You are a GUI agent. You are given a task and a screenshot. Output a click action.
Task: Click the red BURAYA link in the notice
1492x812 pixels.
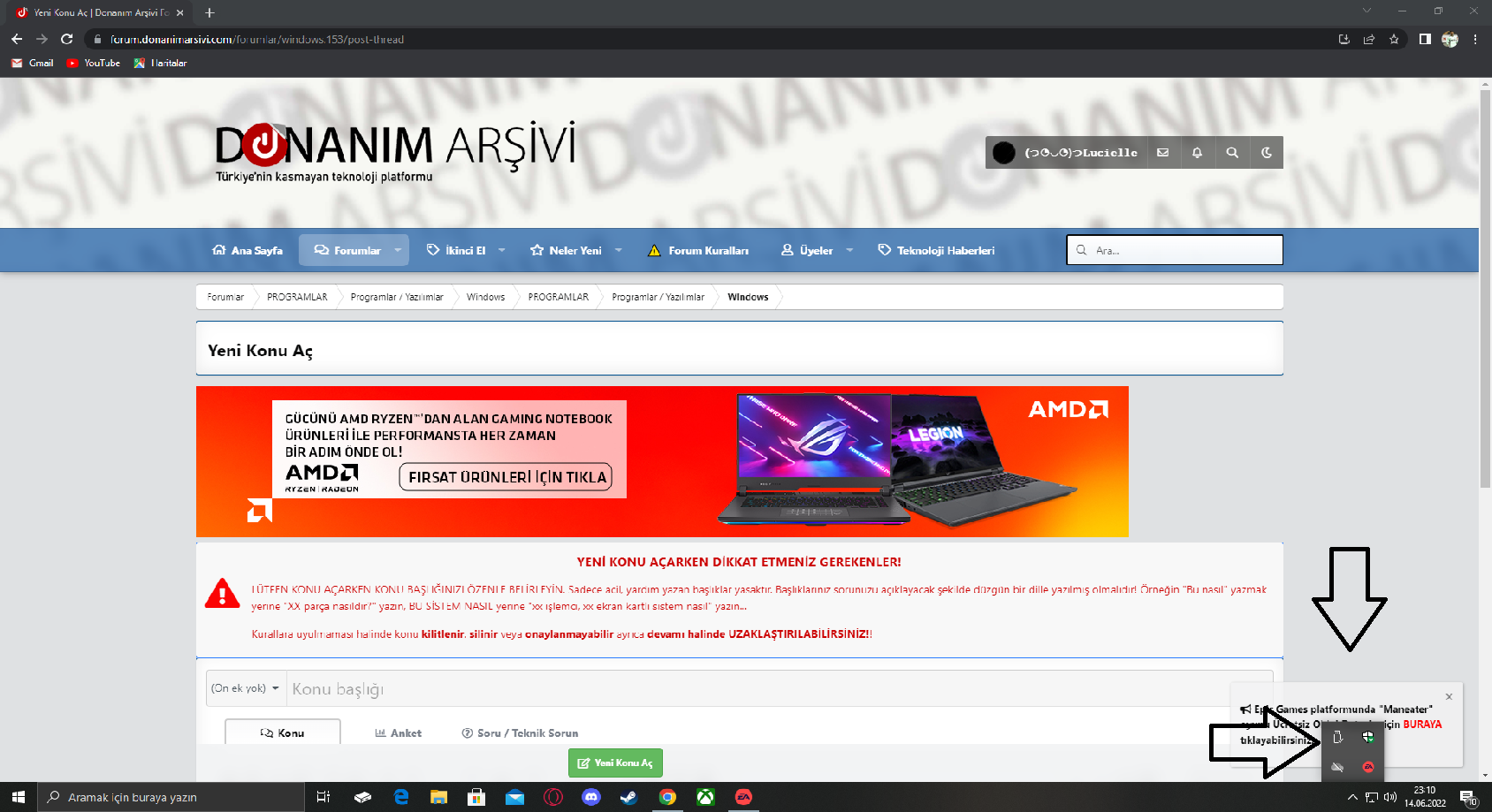1422,725
